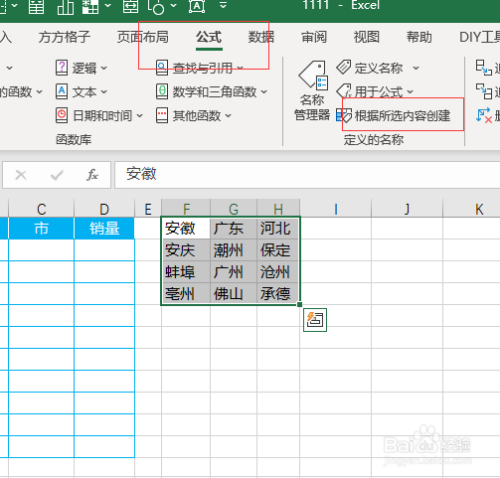Viewport: 500px width, 478px height.
Task: Click the insert function fx icon
Action: pos(92,175)
